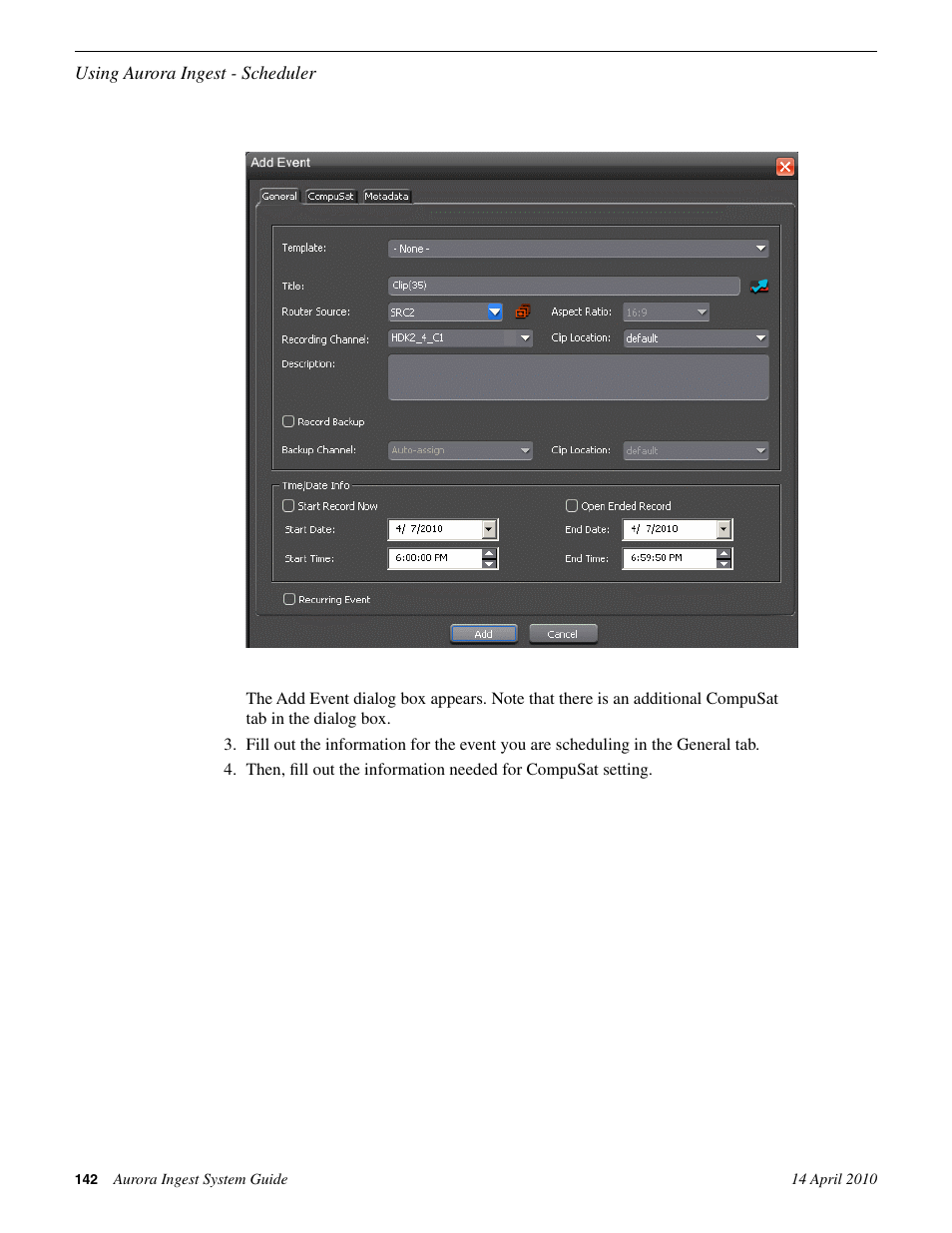The image size is (952, 1233).
Task: Click the Add button
Action: [x=483, y=634]
